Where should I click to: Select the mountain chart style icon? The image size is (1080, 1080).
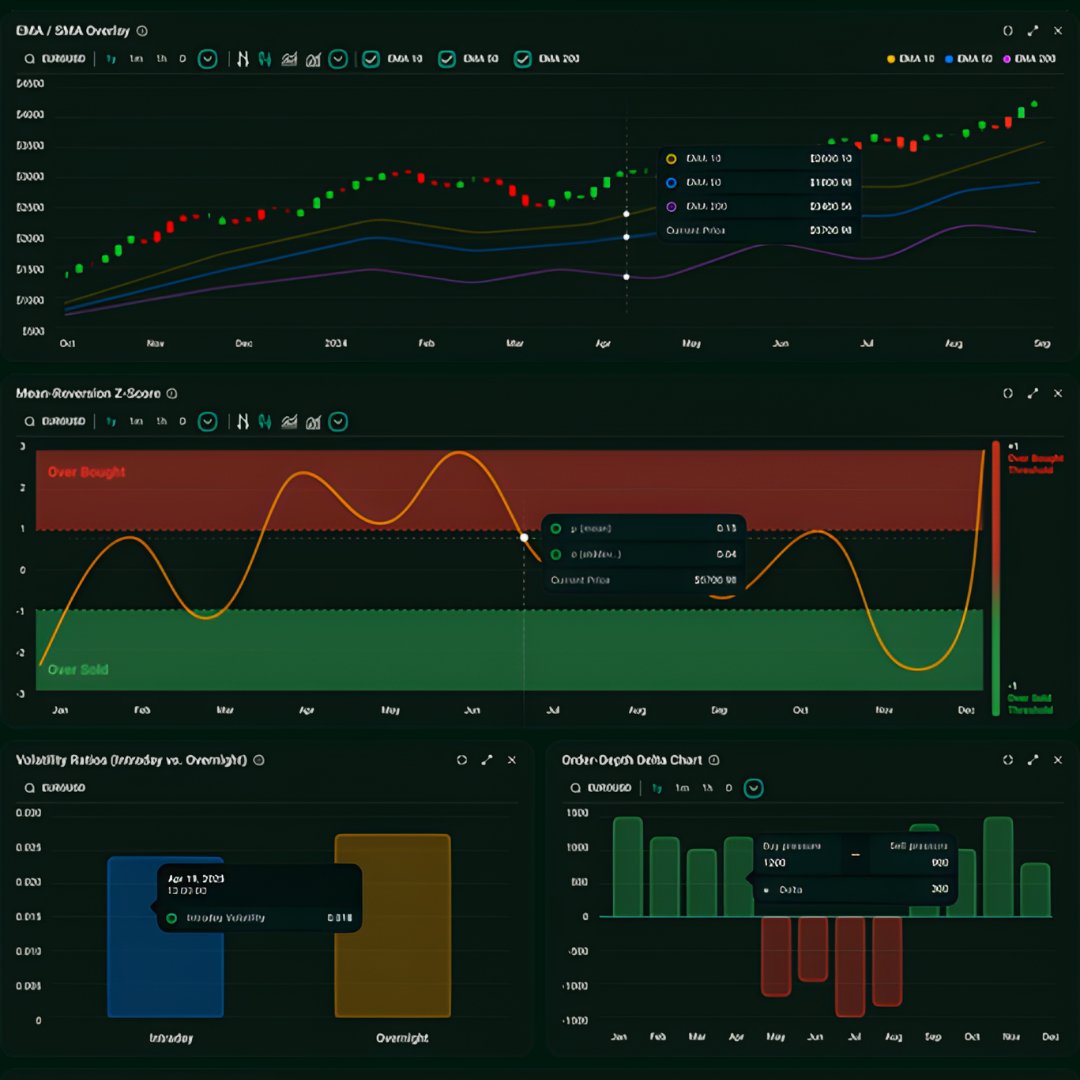point(313,58)
